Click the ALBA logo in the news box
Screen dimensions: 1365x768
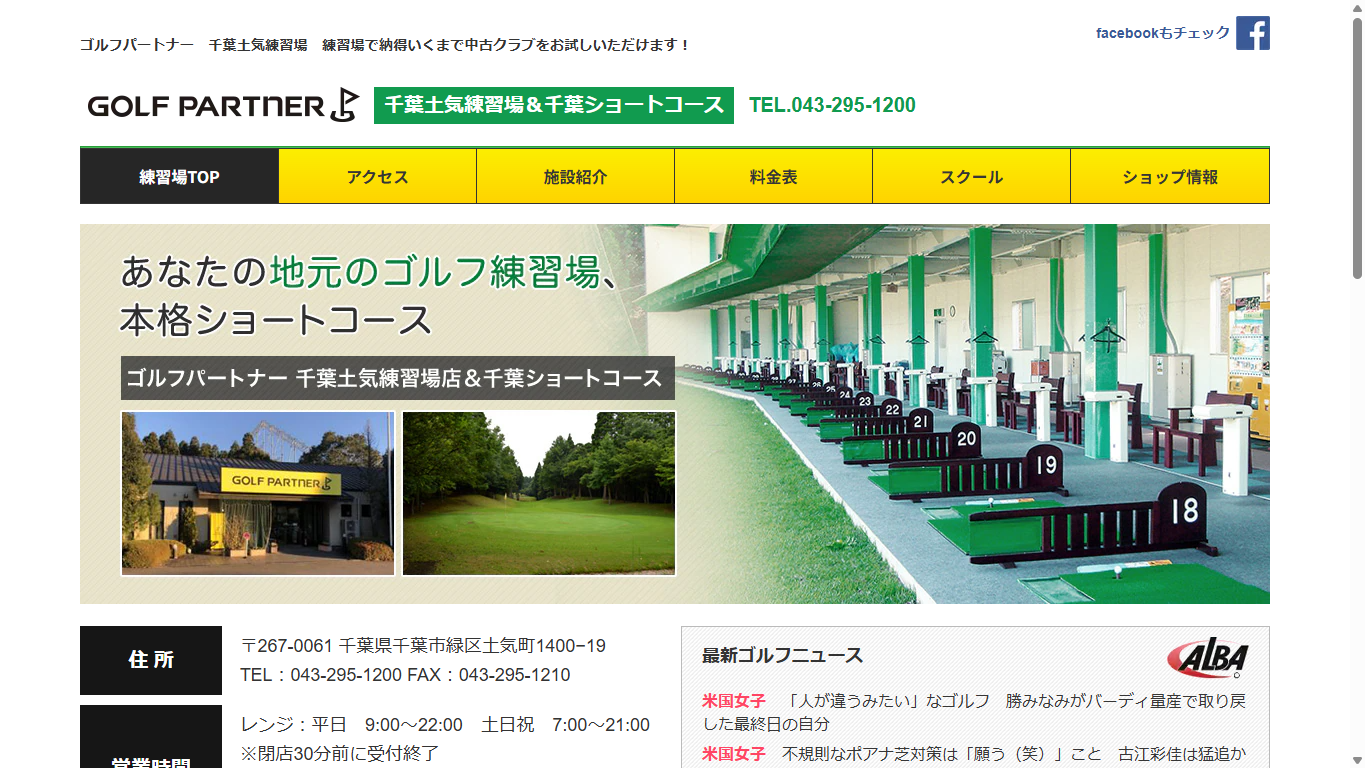tap(1208, 657)
